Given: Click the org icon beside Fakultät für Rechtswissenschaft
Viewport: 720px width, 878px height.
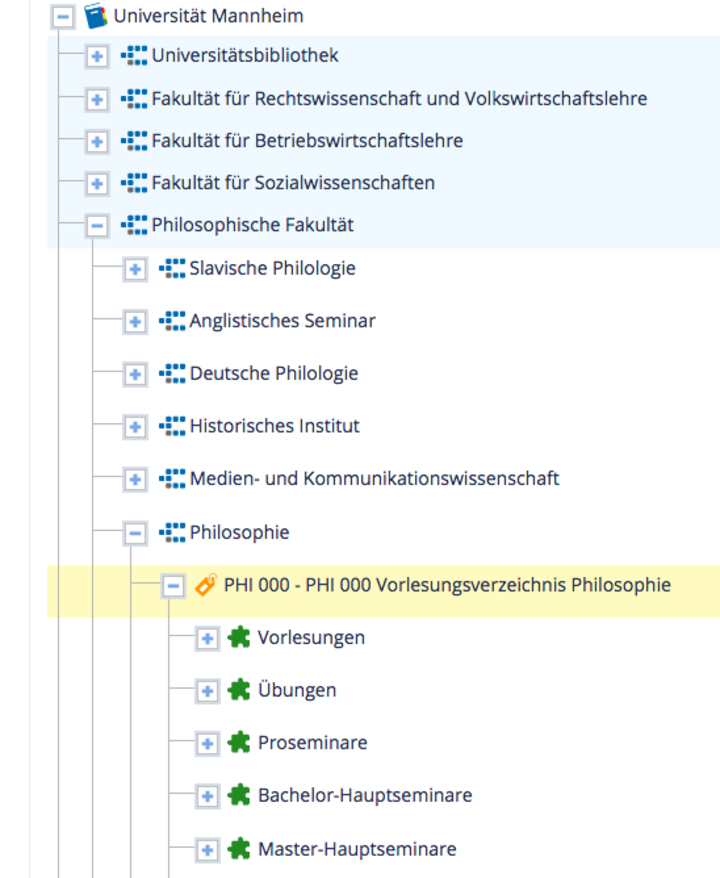Looking at the screenshot, I should pos(134,99).
